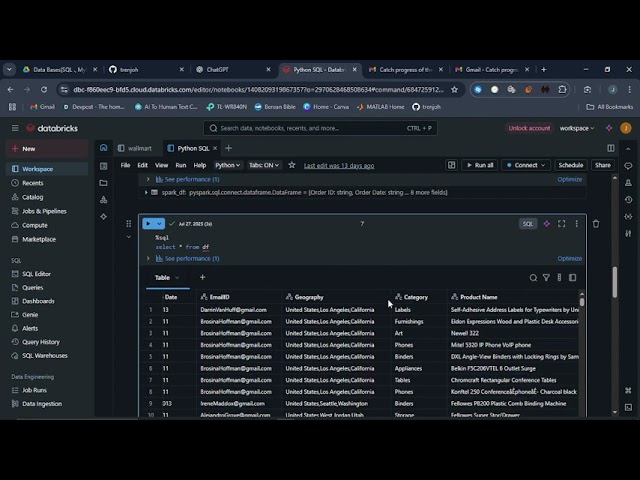
Task: Open the run options arrow in cell 7
Action: (x=159, y=224)
